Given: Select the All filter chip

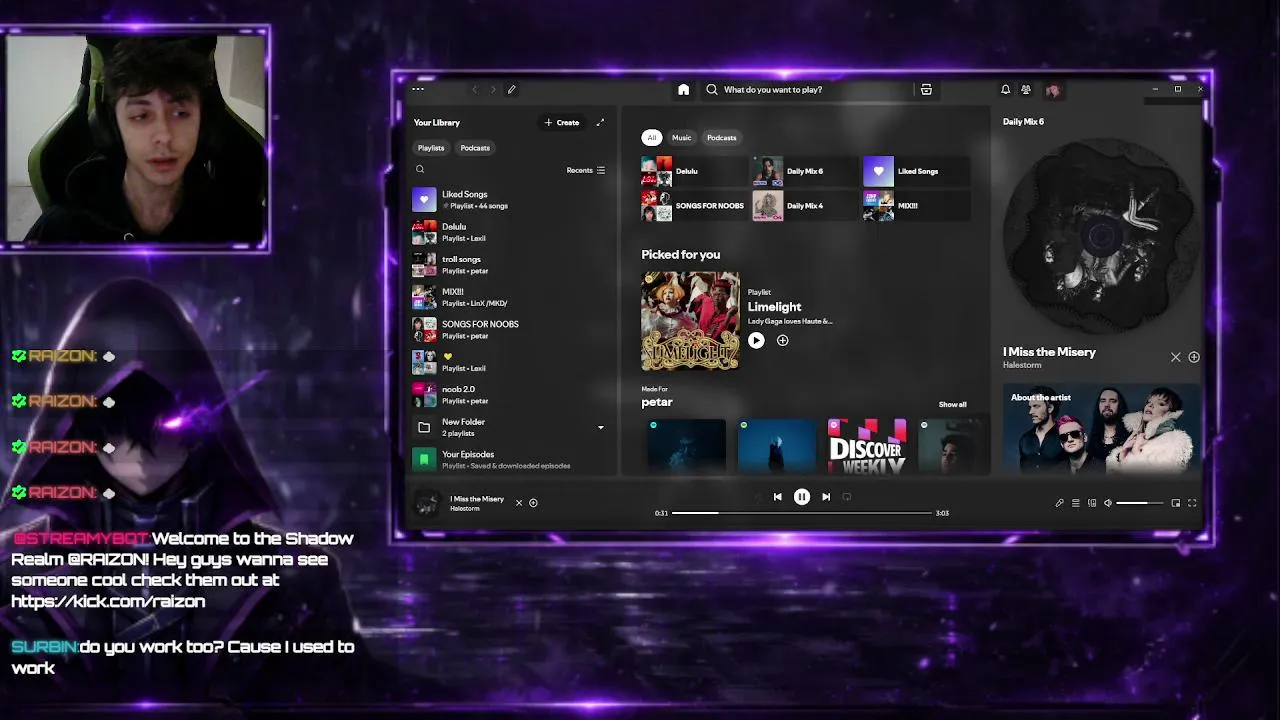Looking at the screenshot, I should pyautogui.click(x=651, y=138).
